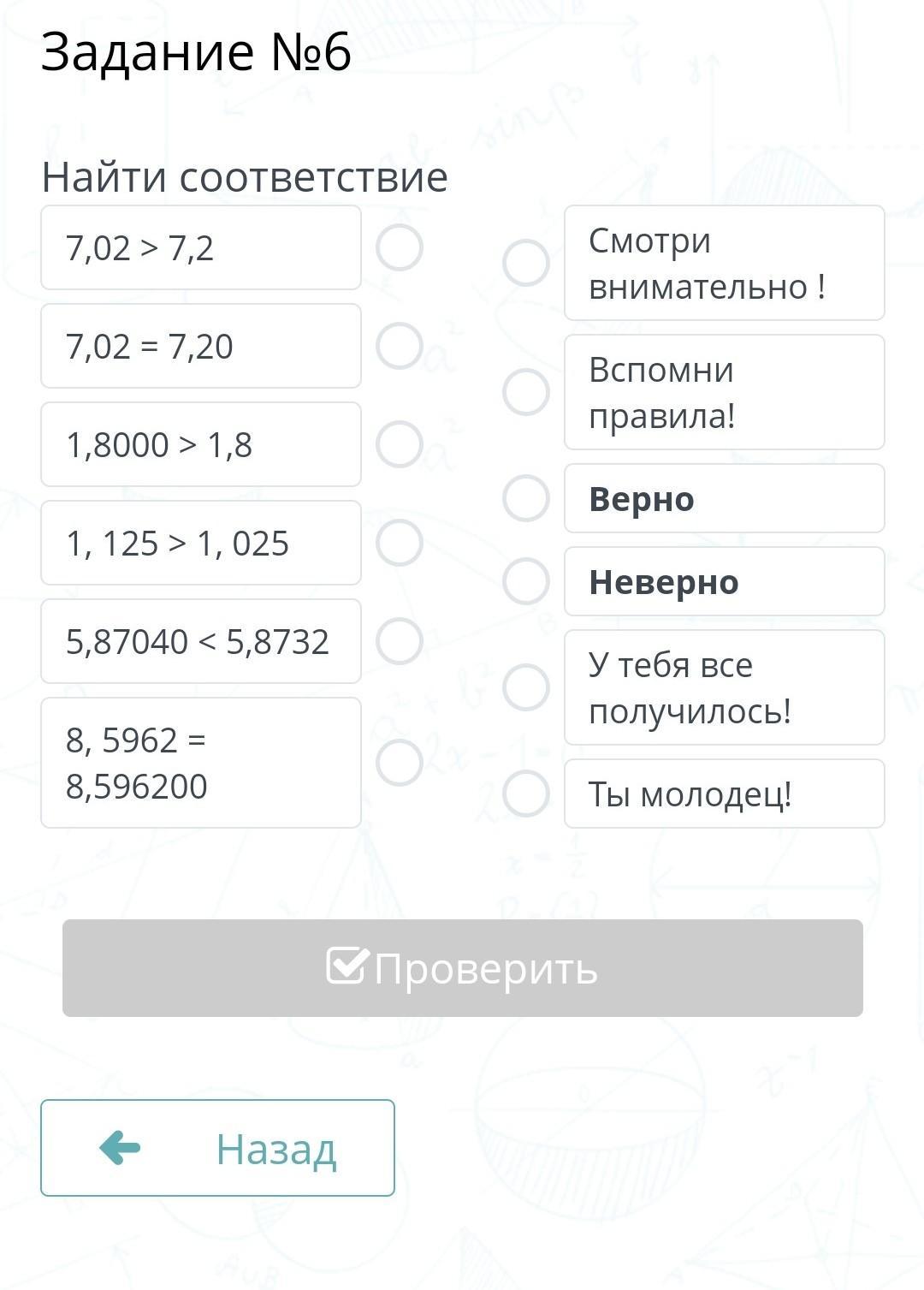Select the radio circle beside 5,87040 < 5,8732
The image size is (924, 1290).
point(400,641)
